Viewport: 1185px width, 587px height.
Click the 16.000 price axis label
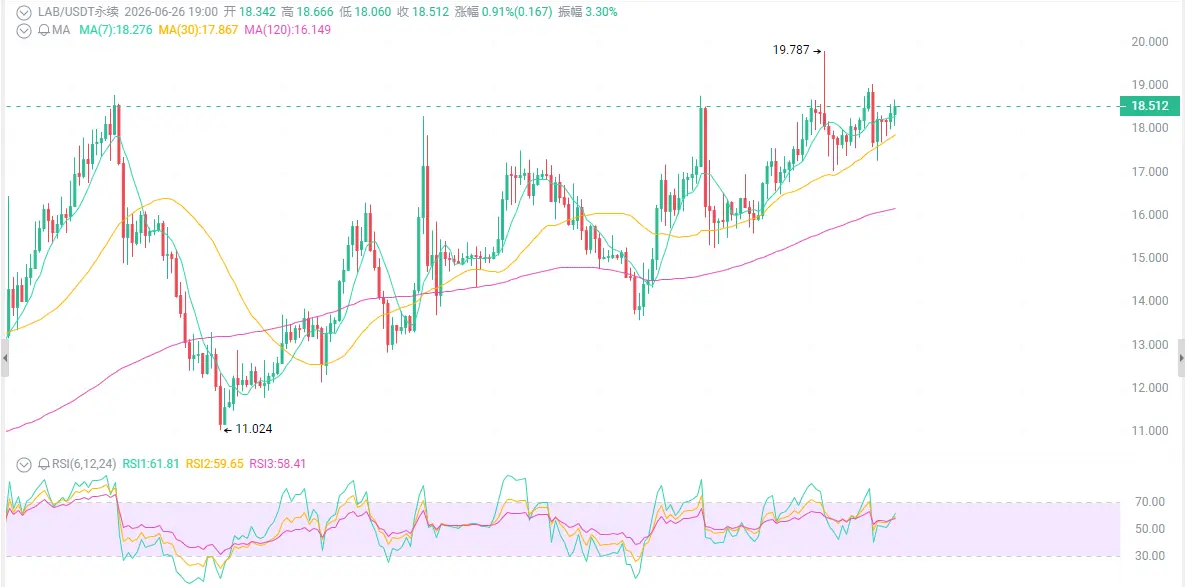[x=1150, y=215]
